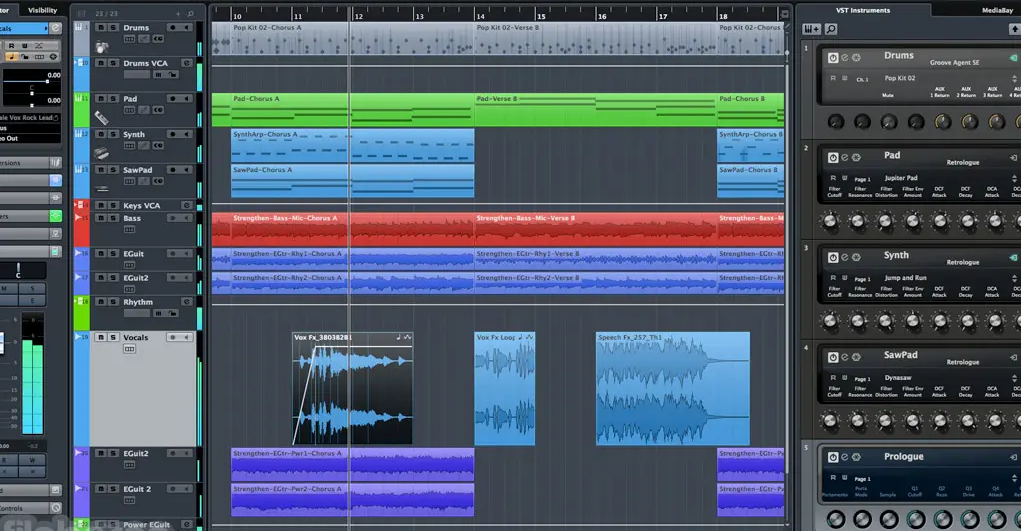The width and height of the screenshot is (1021, 531).
Task: Click bar 14 on the timeline ruler
Action: [481, 16]
